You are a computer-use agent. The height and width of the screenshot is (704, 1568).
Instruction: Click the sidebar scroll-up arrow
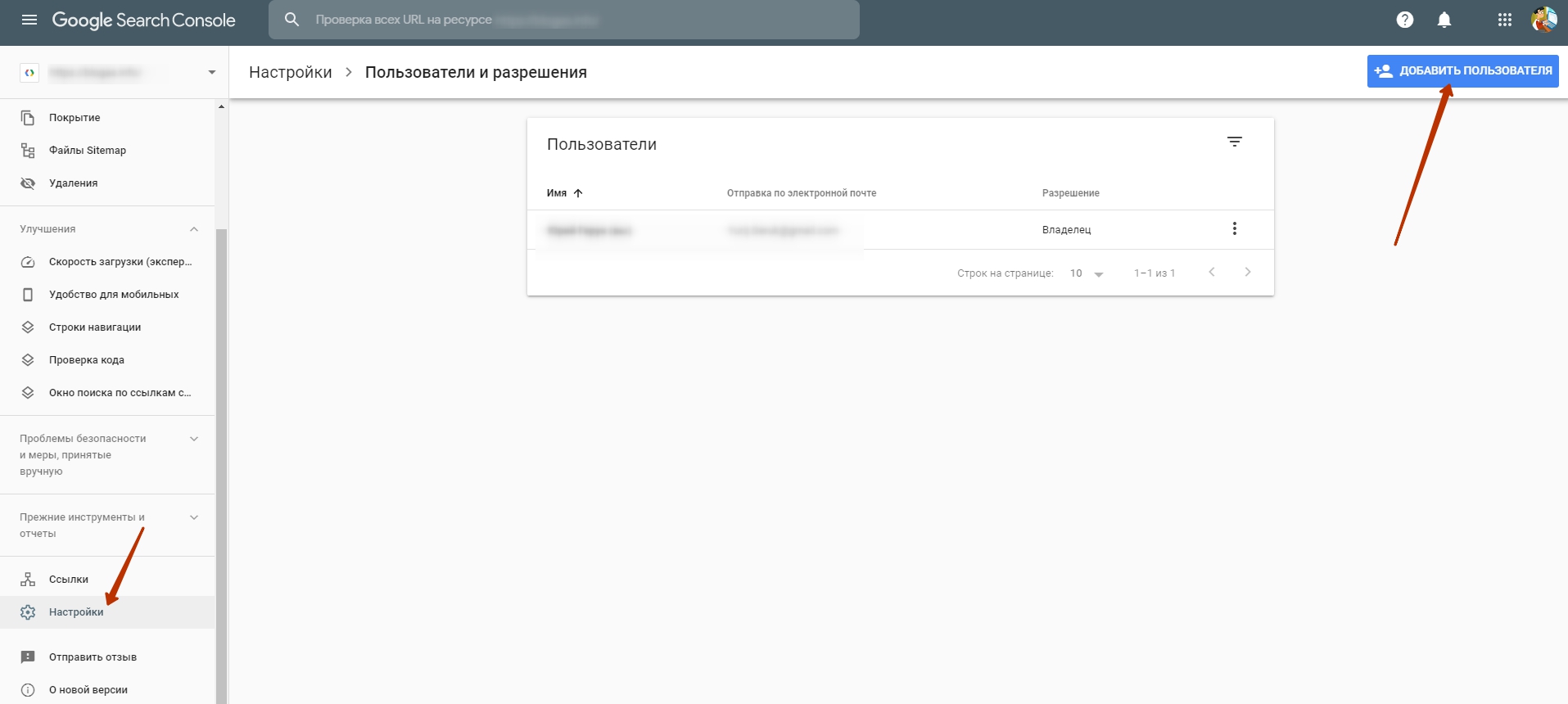tap(221, 107)
